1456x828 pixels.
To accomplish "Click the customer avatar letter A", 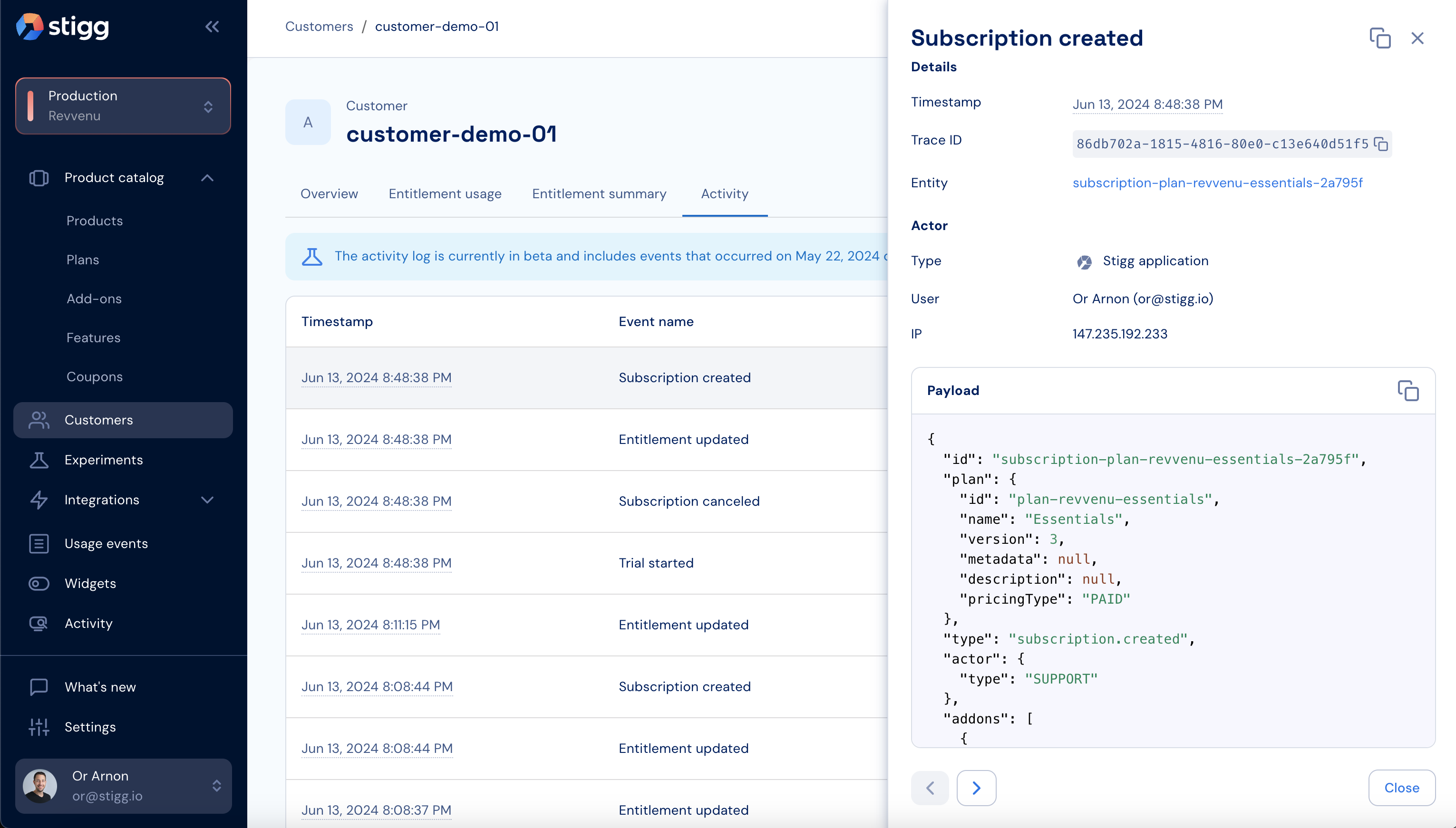I will pos(308,122).
